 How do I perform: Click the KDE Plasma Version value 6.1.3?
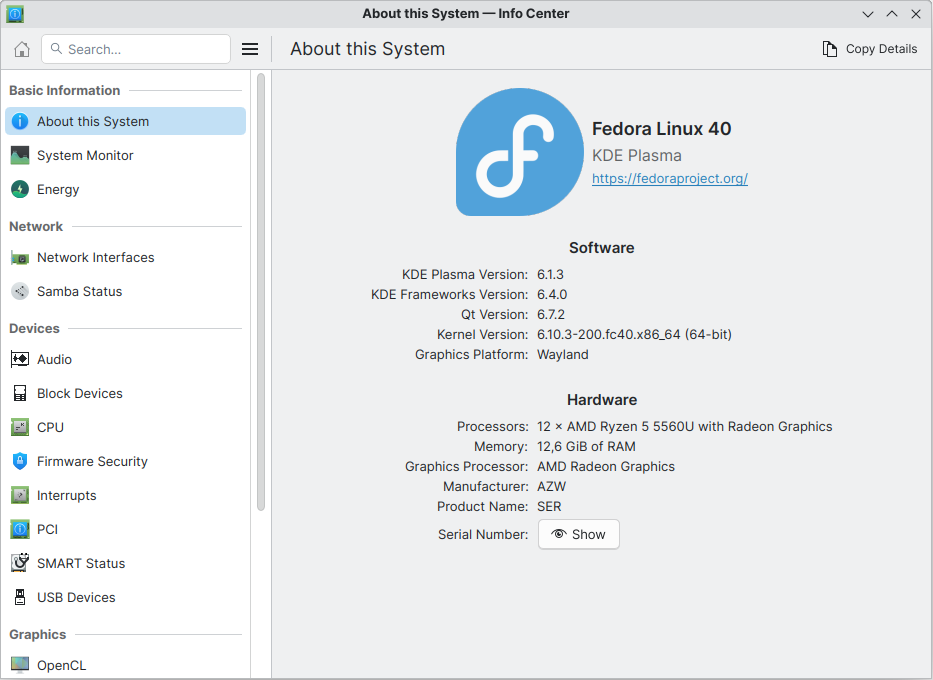coord(550,274)
